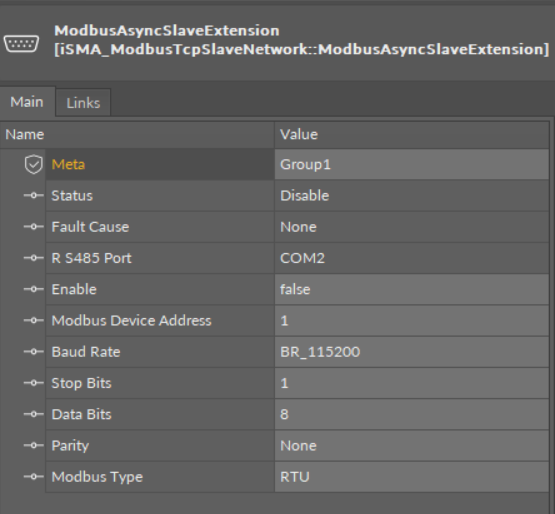
Task: Toggle the Enable value false
Action: point(412,289)
